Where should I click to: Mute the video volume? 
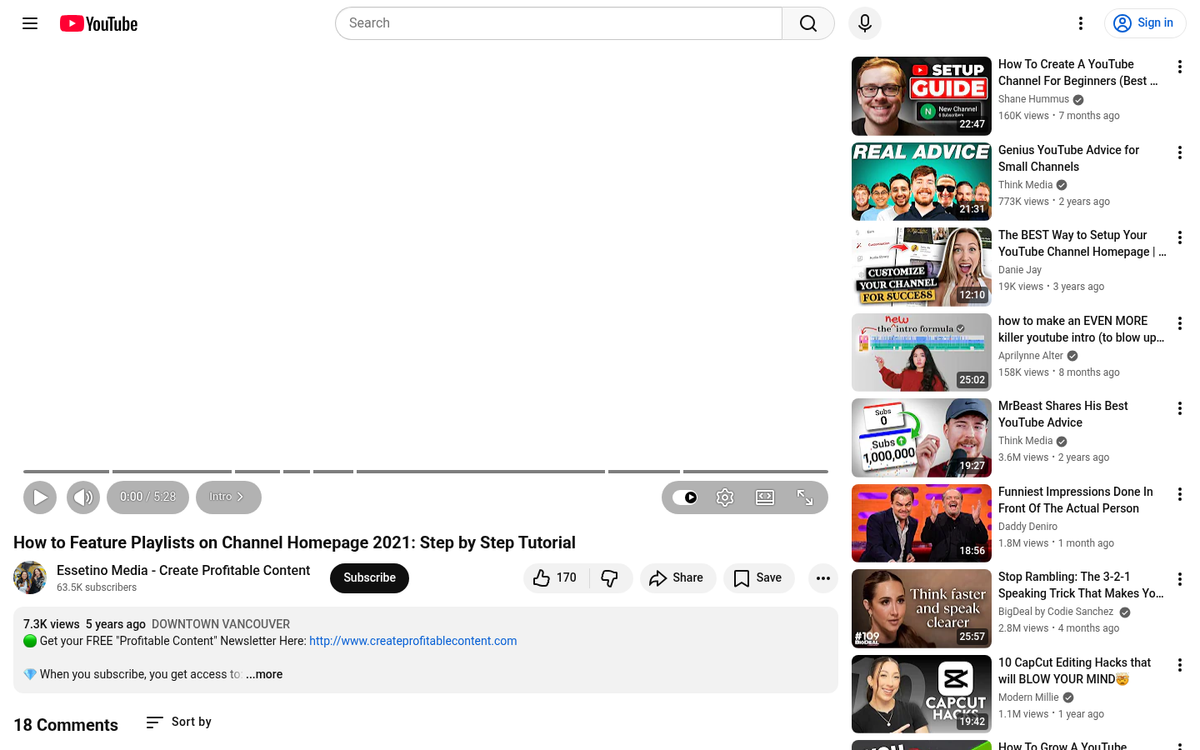84,497
